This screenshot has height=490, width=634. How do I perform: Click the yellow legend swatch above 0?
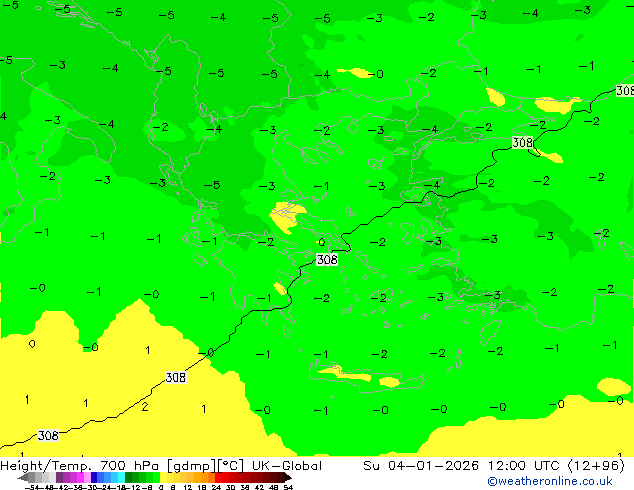[x=163, y=477]
